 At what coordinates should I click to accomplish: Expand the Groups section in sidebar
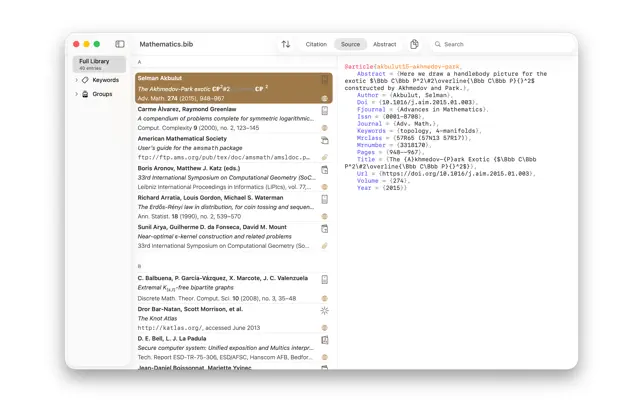click(77, 94)
